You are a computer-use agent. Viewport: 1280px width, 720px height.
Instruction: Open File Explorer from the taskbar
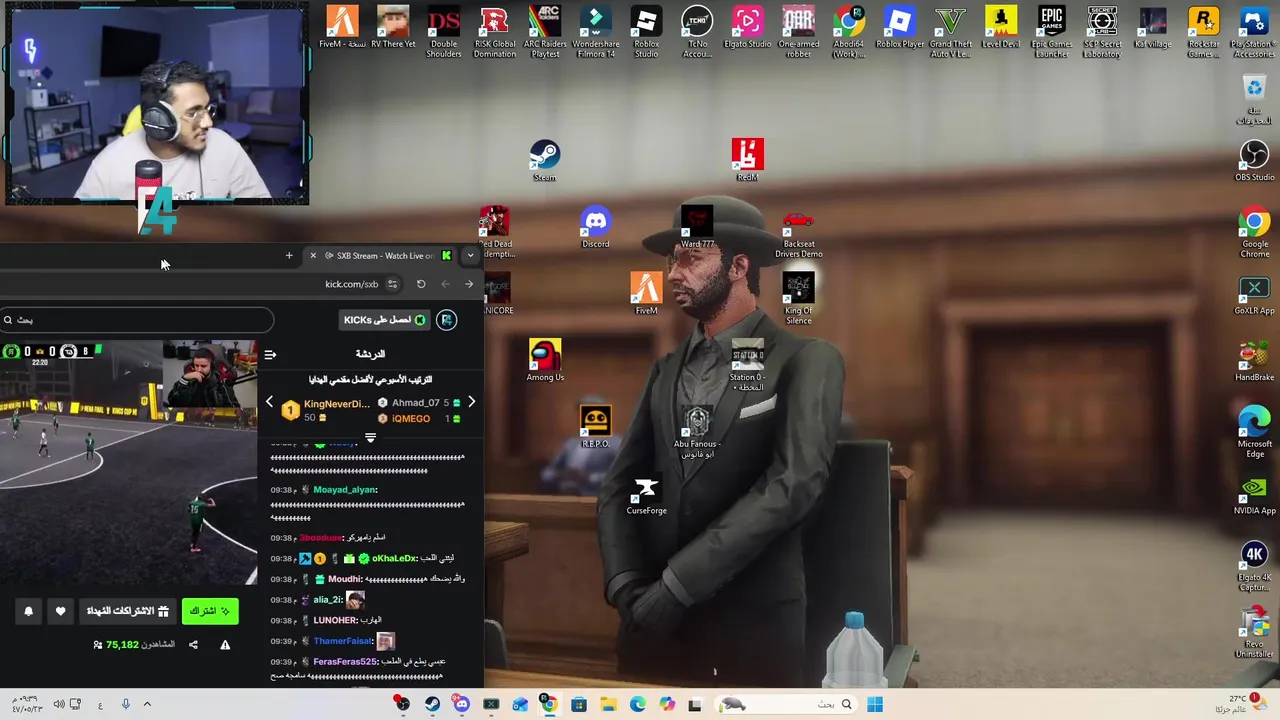pyautogui.click(x=608, y=705)
